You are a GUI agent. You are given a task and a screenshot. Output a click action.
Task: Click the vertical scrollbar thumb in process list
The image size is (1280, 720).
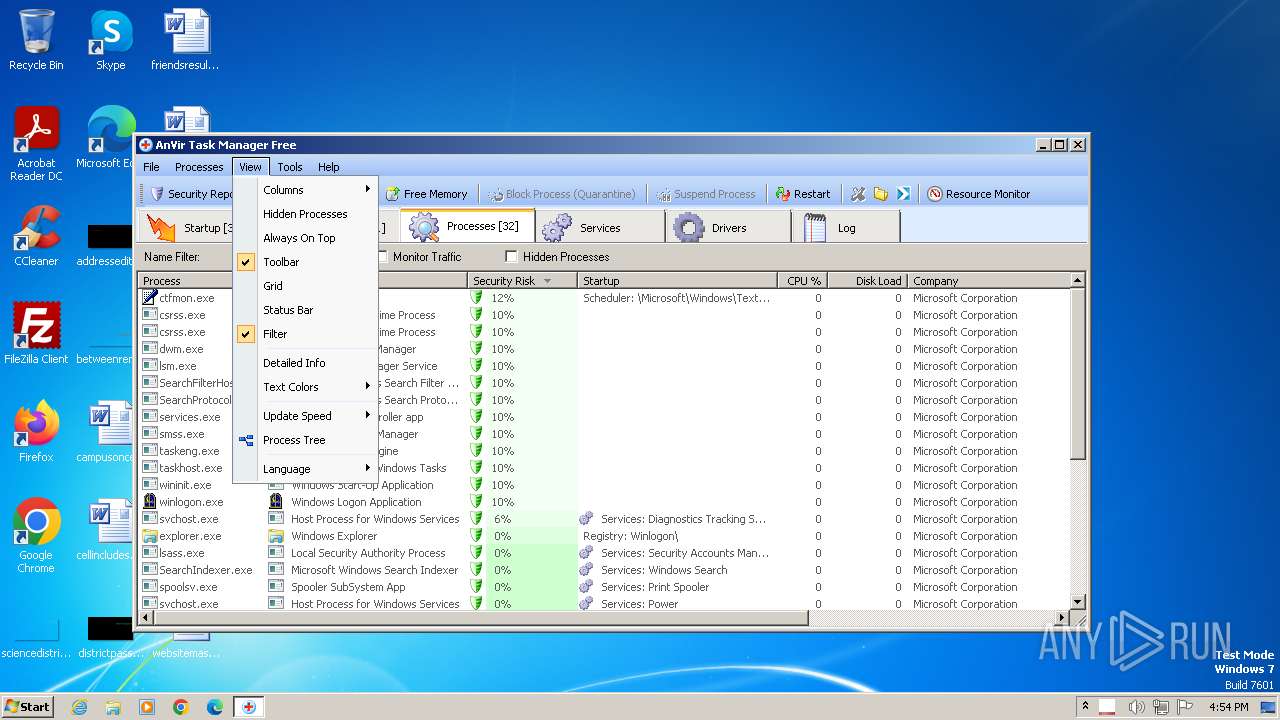point(1078,375)
